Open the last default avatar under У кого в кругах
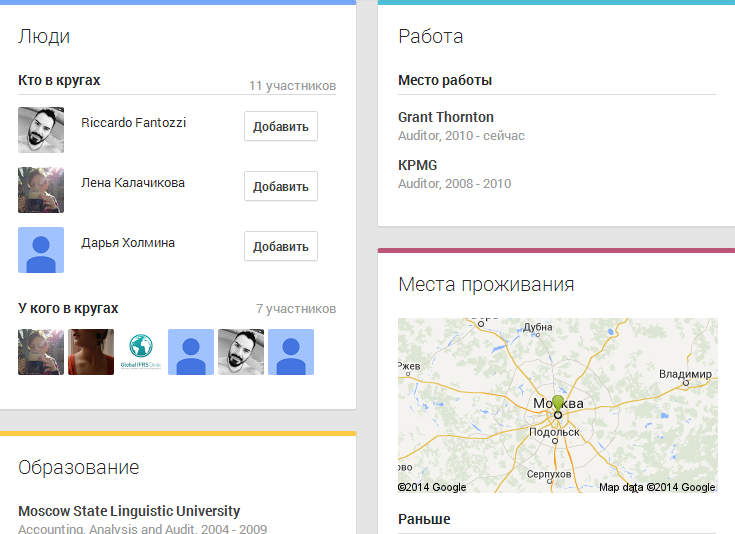 coord(291,352)
